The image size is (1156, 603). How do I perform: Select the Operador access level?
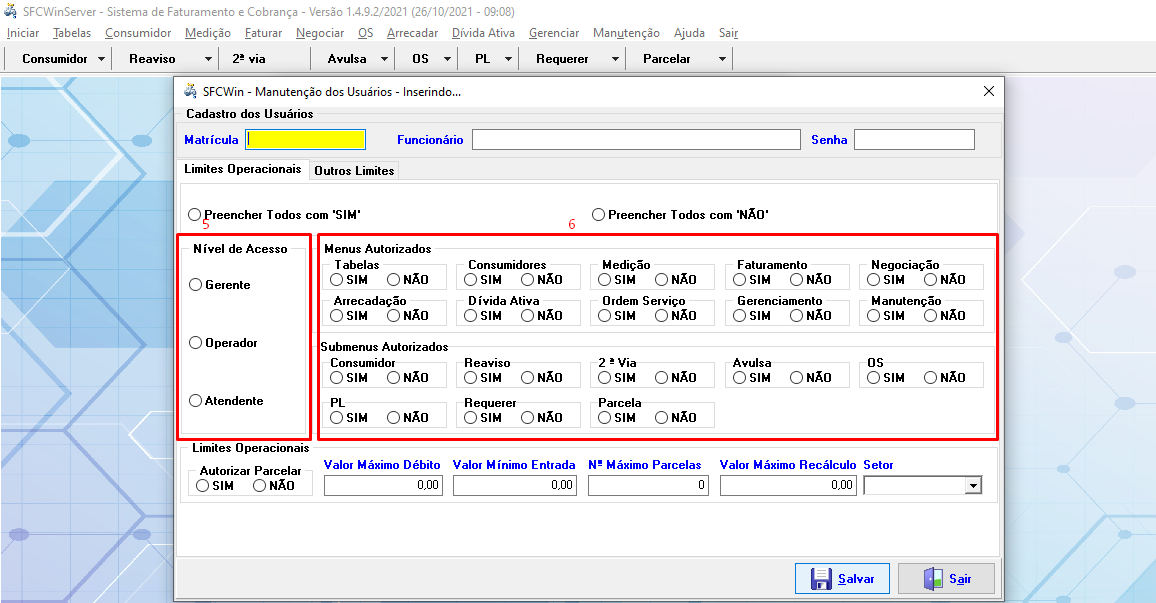tap(196, 343)
